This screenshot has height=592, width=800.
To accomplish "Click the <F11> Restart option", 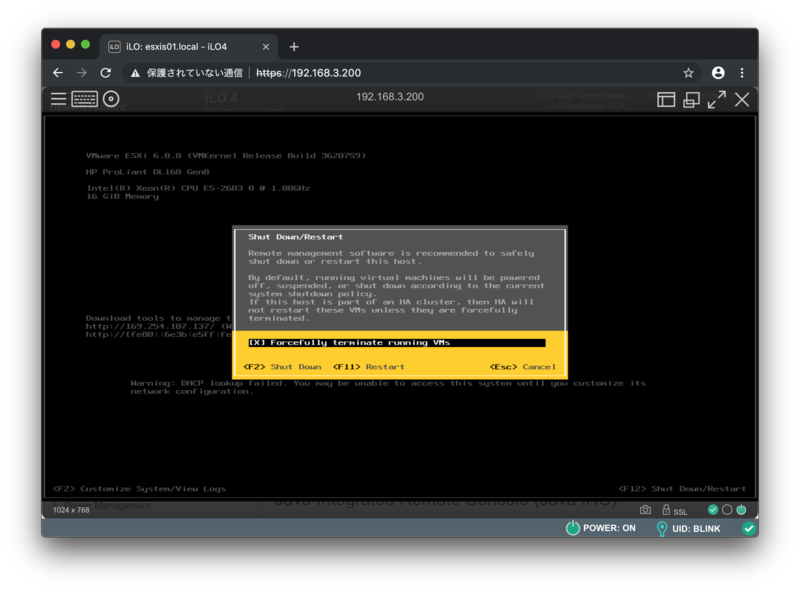I will tap(368, 367).
